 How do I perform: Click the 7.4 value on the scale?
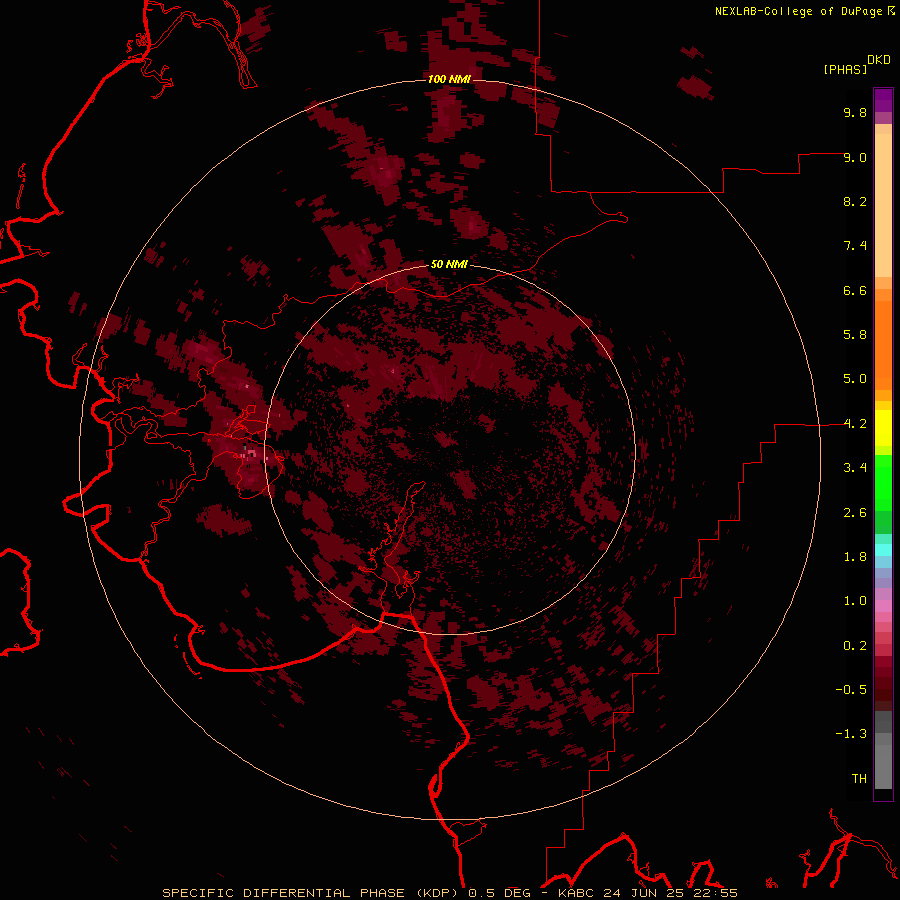855,246
